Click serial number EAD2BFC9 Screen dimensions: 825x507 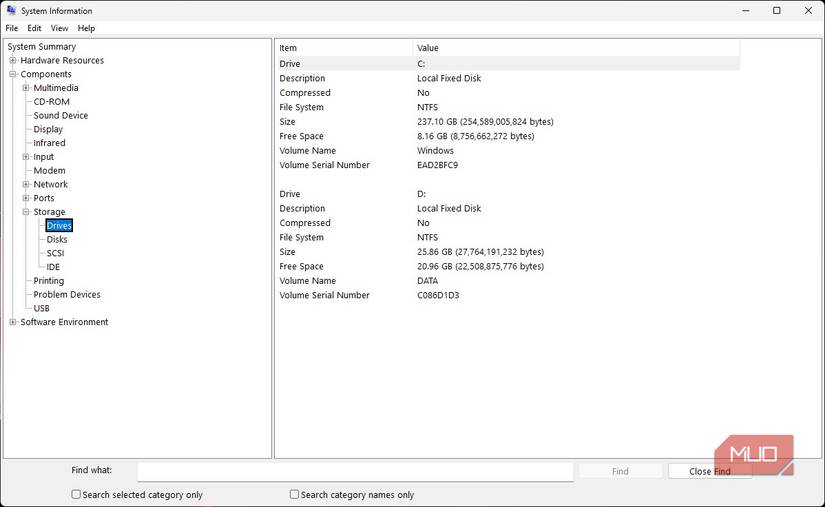click(x=437, y=165)
